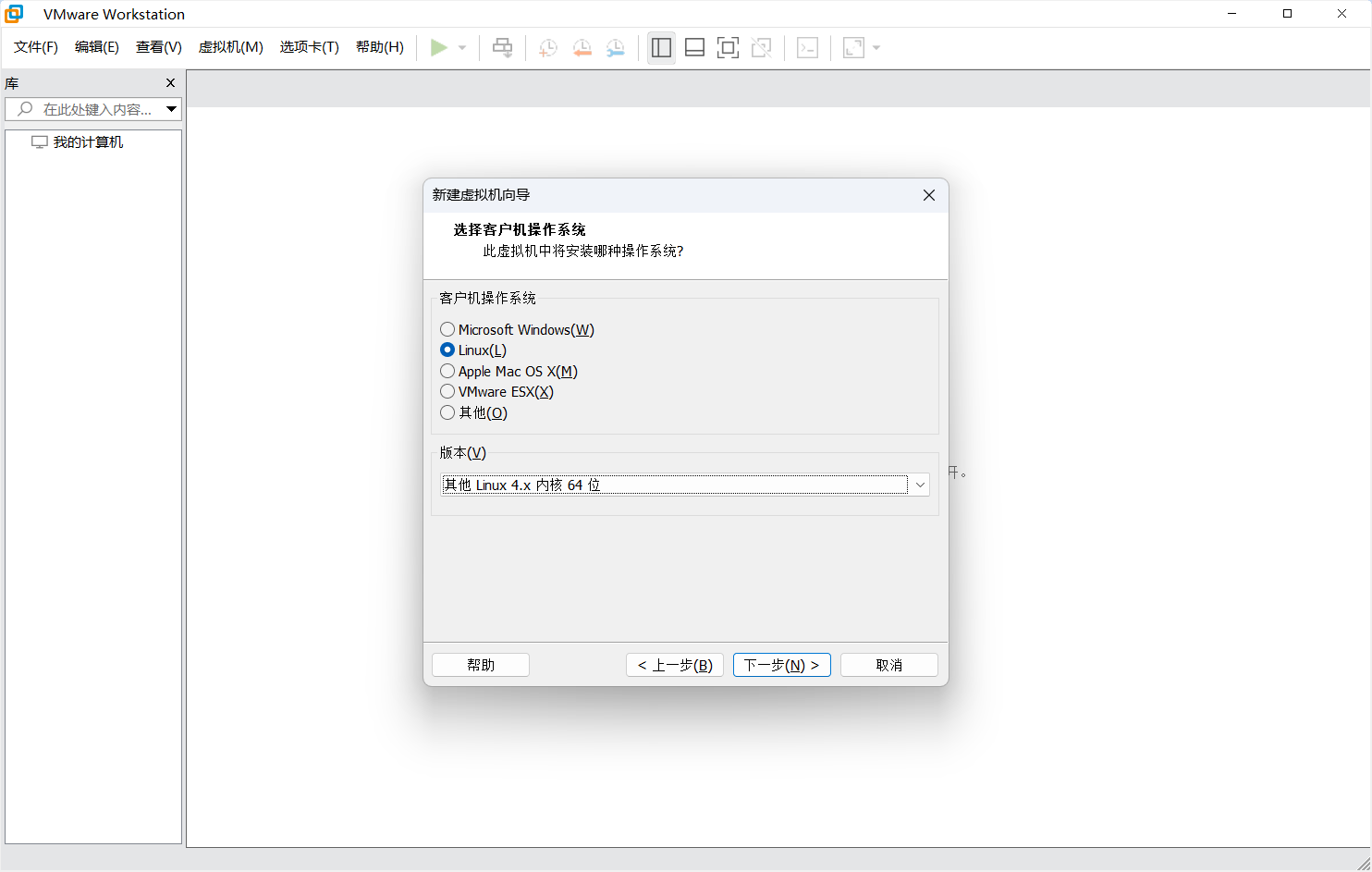The width and height of the screenshot is (1372, 872).
Task: Open the 虚拟机(M) menu
Action: (230, 47)
